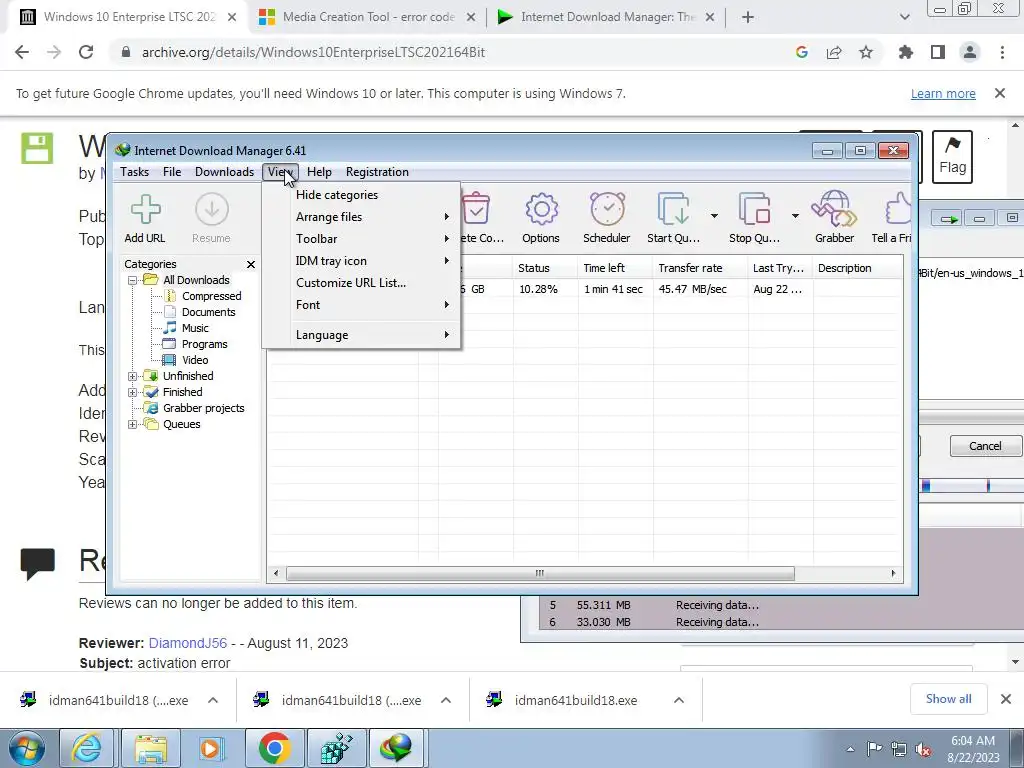Switch to Chrome in taskbar
This screenshot has height=768, width=1024.
coord(274,748)
